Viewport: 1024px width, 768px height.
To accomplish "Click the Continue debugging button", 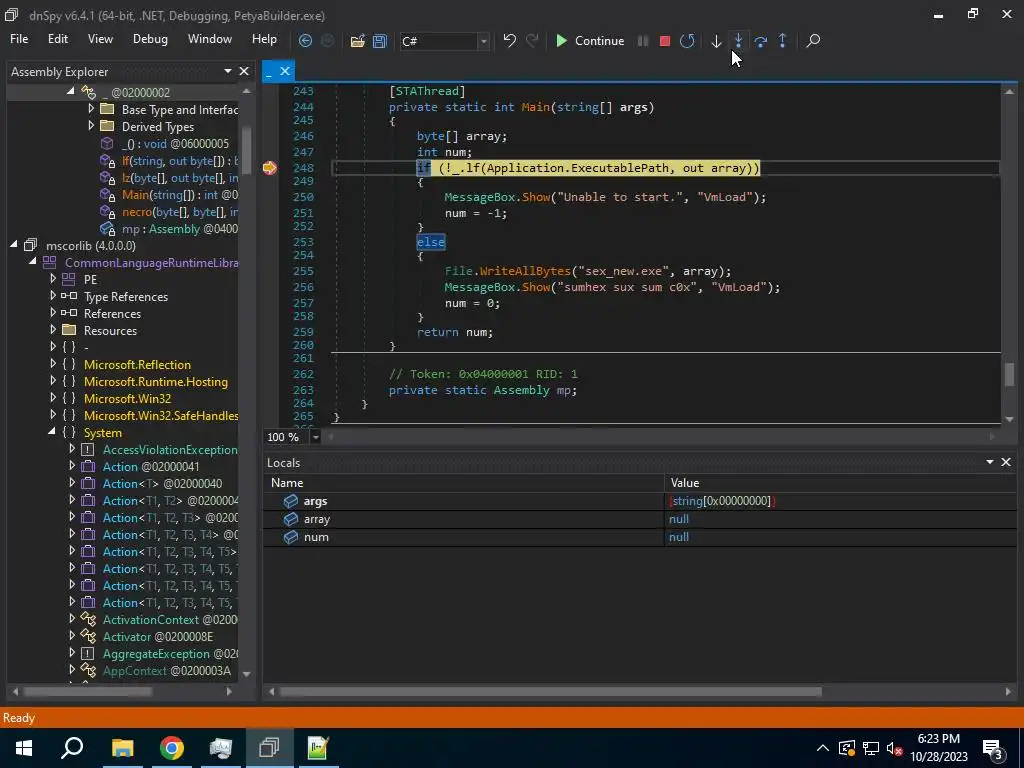I will pyautogui.click(x=589, y=41).
